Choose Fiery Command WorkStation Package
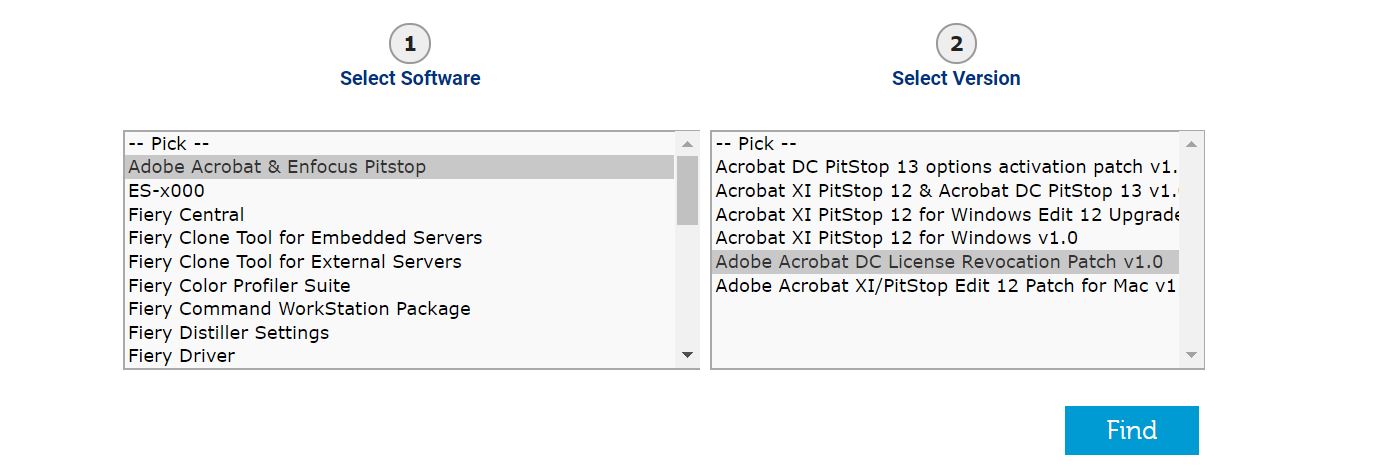The width and height of the screenshot is (1391, 471). (299, 309)
